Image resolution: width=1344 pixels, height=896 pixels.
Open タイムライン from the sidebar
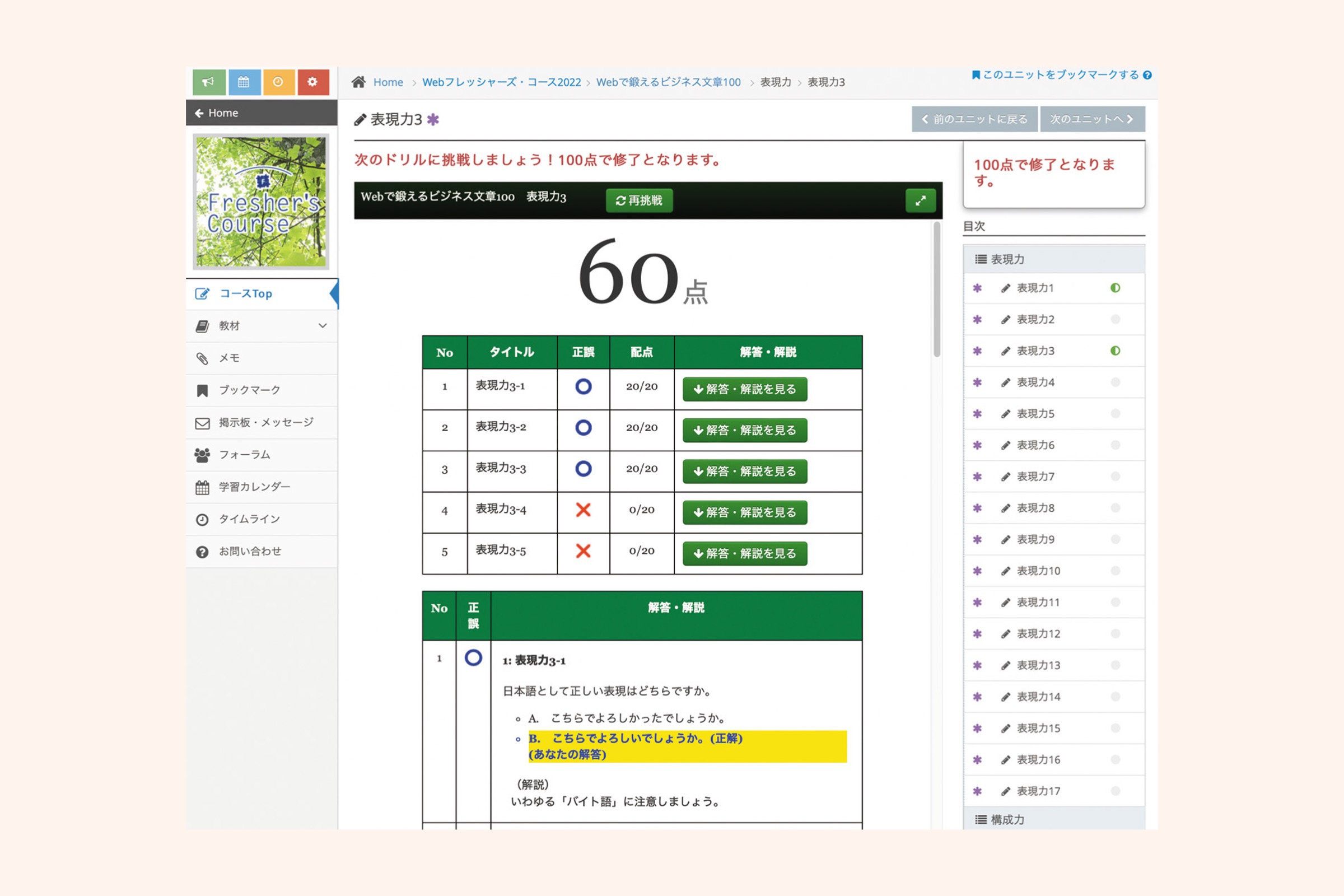[262, 520]
